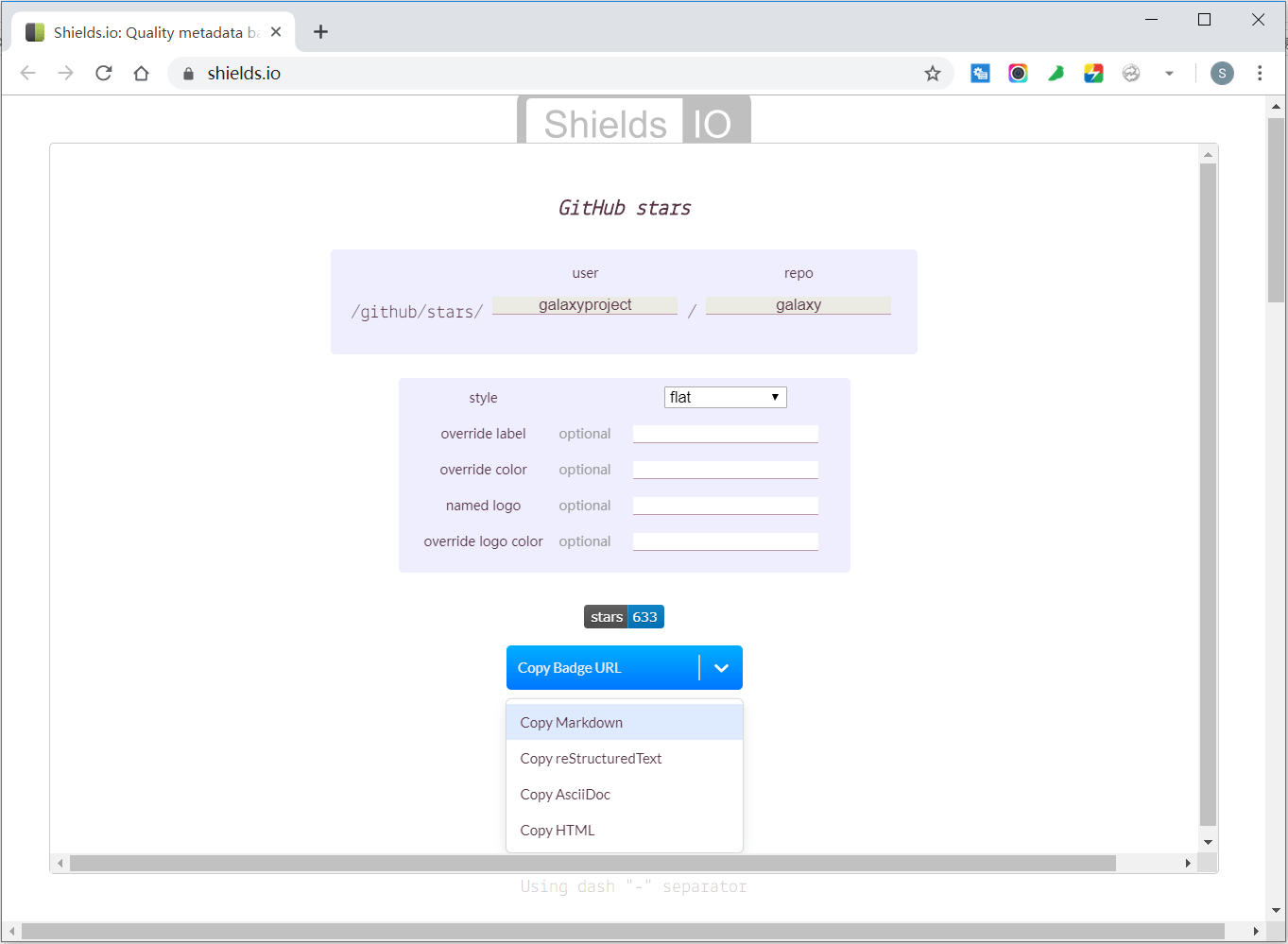Edit the user field galaxyproject
Screen dimensions: 1288x944
tap(585, 304)
